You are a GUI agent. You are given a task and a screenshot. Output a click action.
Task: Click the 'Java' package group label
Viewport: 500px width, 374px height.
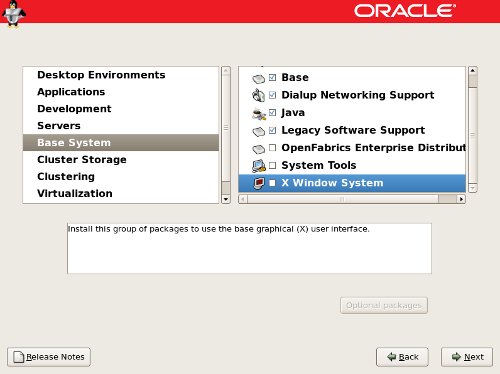[293, 113]
